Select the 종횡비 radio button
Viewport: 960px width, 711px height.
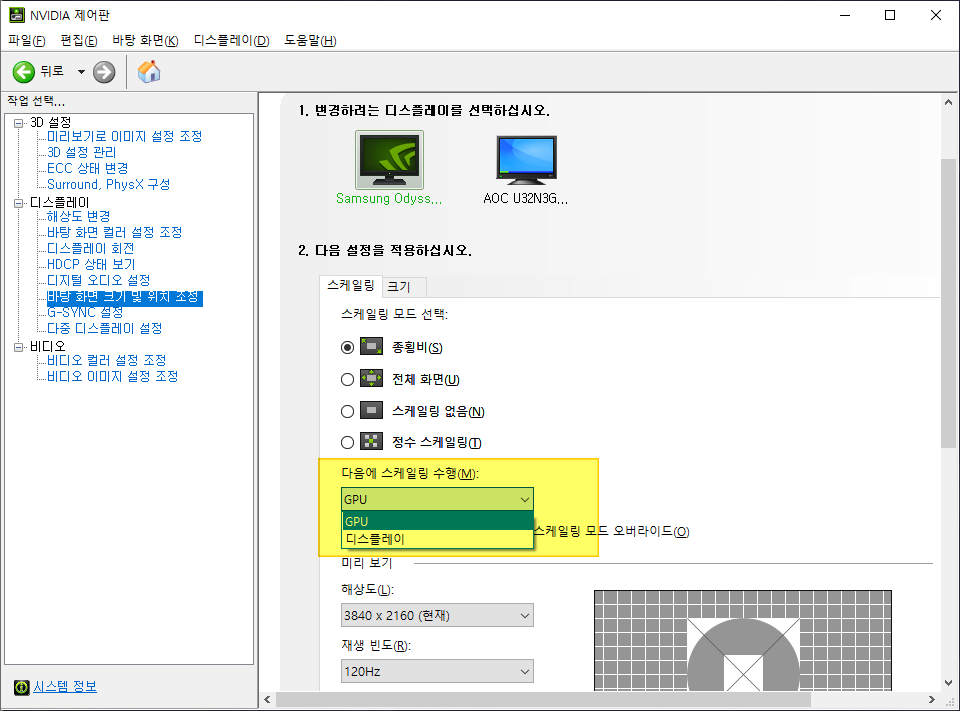coord(347,347)
